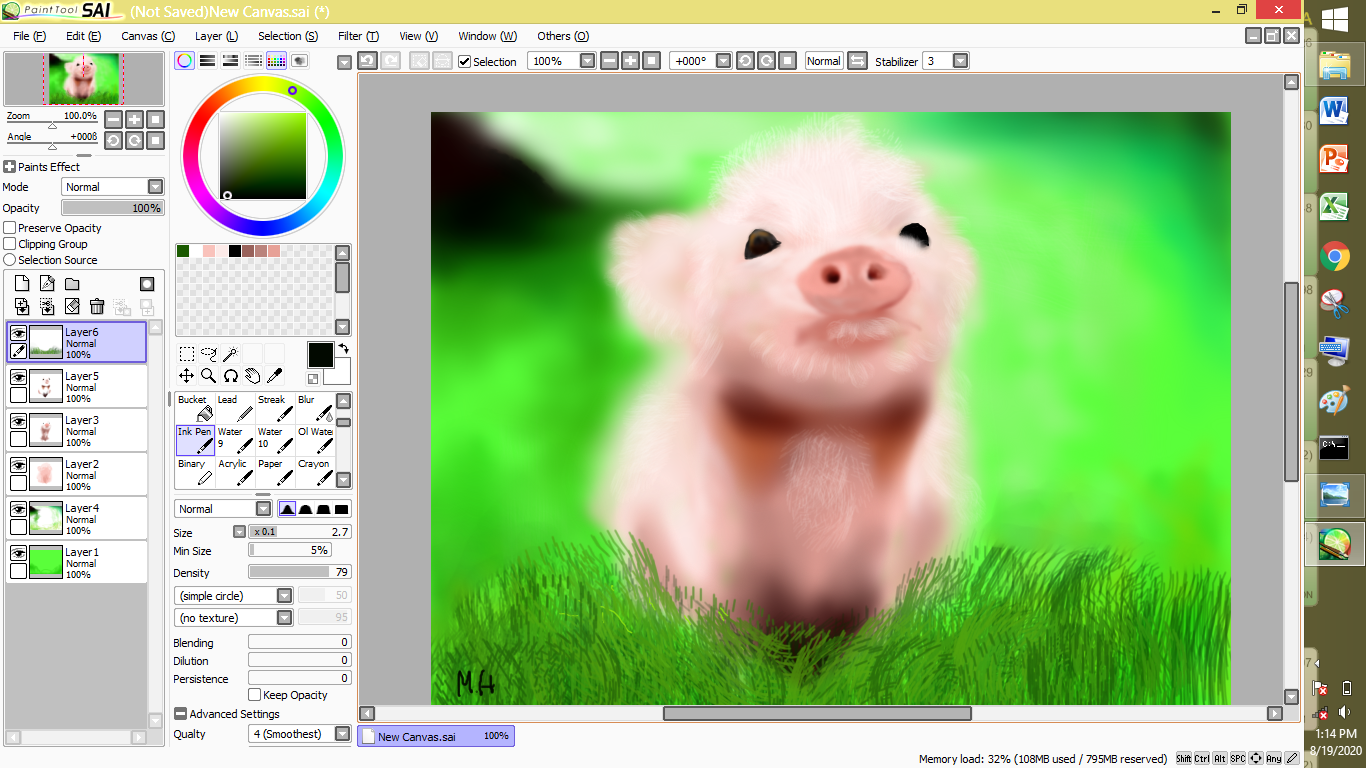The image size is (1366, 768).
Task: Toggle the RGB sliders panel
Action: click(x=208, y=61)
